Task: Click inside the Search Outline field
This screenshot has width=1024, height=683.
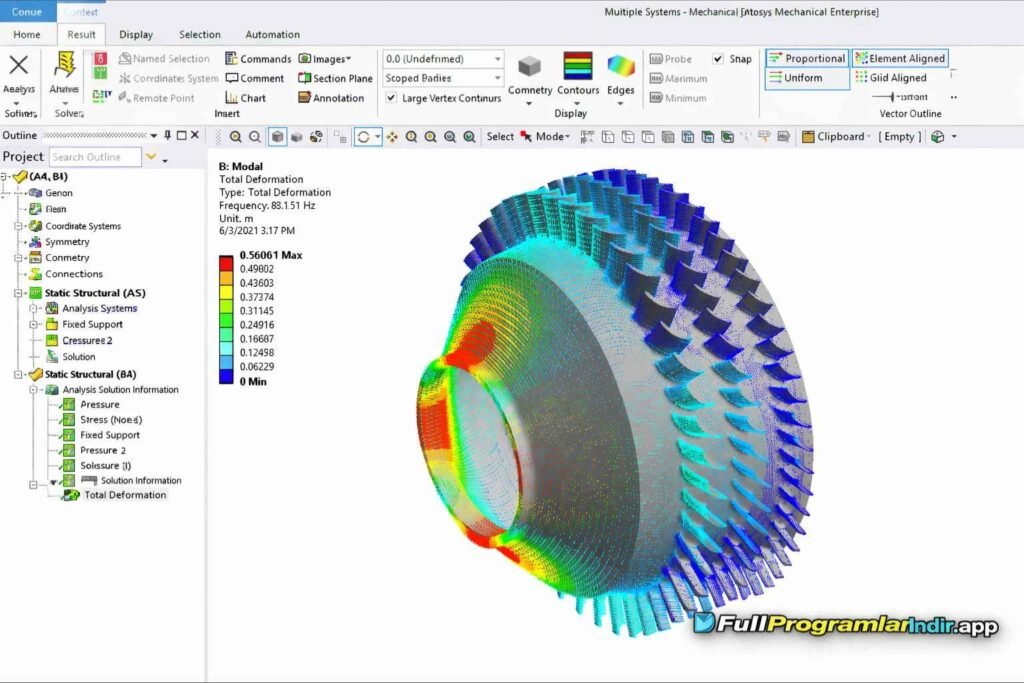Action: pos(95,157)
